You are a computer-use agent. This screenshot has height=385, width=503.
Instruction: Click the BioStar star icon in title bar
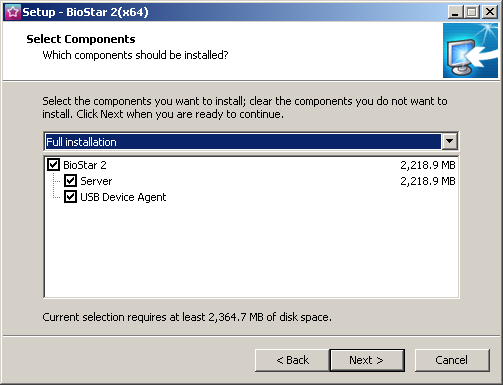tap(12, 12)
